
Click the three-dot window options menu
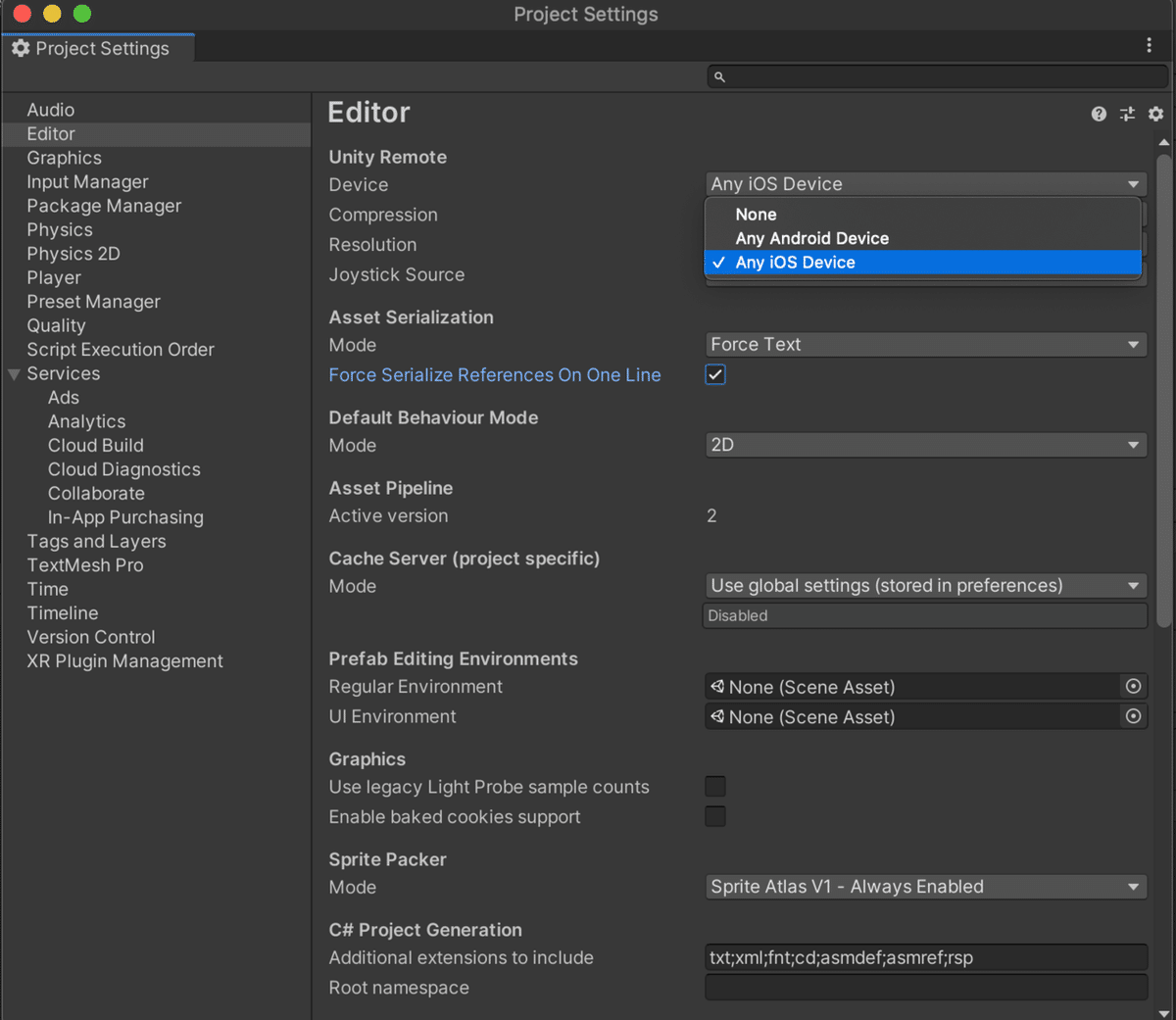click(x=1149, y=45)
